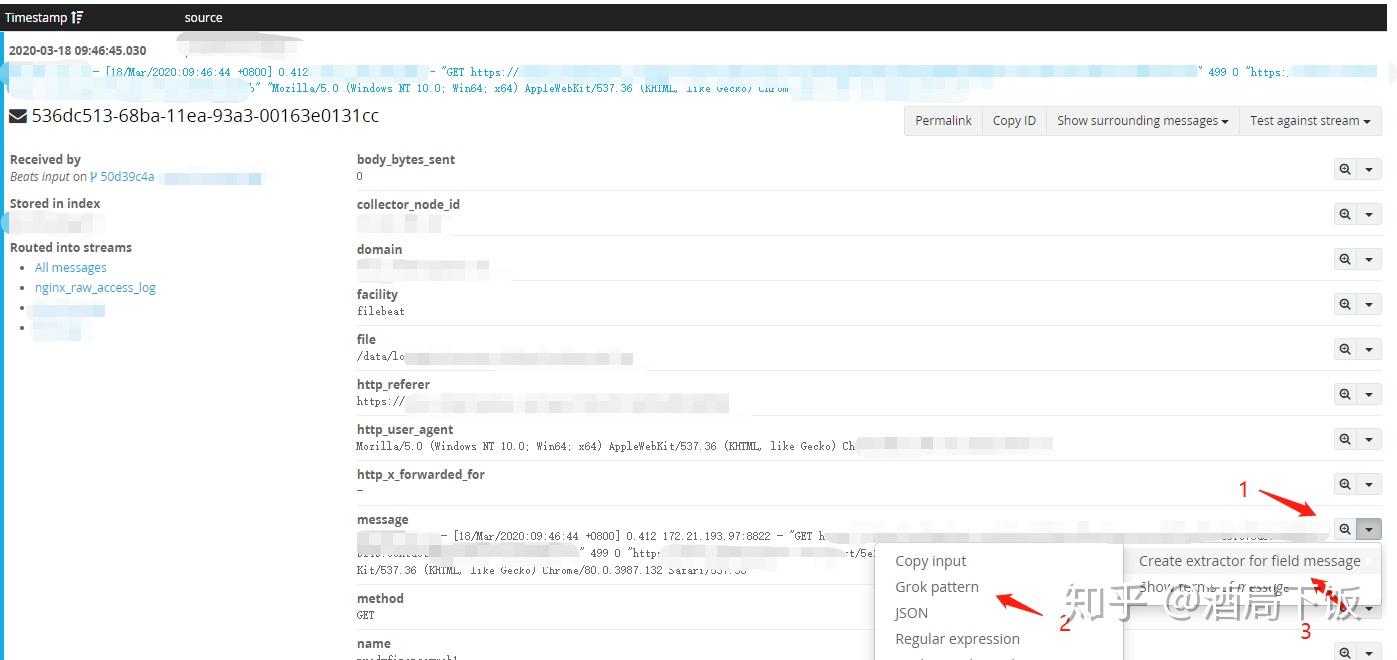
Task: Click the Permalink button
Action: (942, 120)
